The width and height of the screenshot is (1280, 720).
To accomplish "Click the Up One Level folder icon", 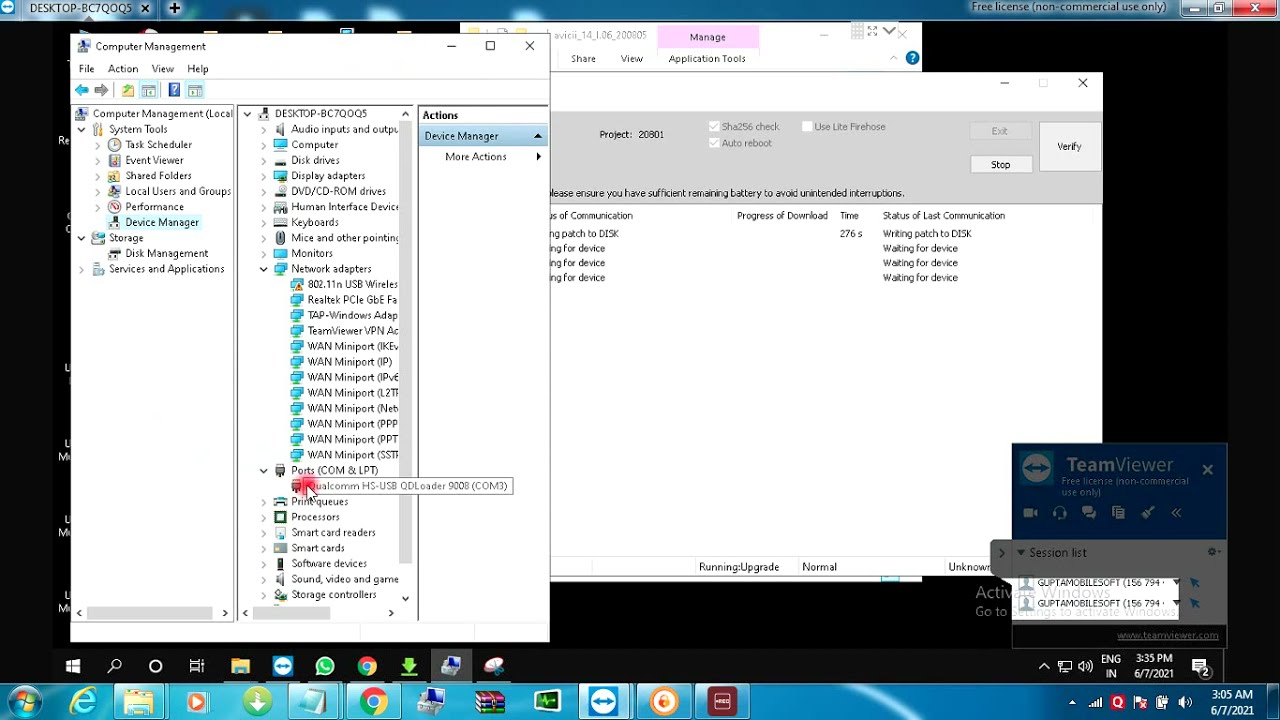I will click(x=128, y=90).
